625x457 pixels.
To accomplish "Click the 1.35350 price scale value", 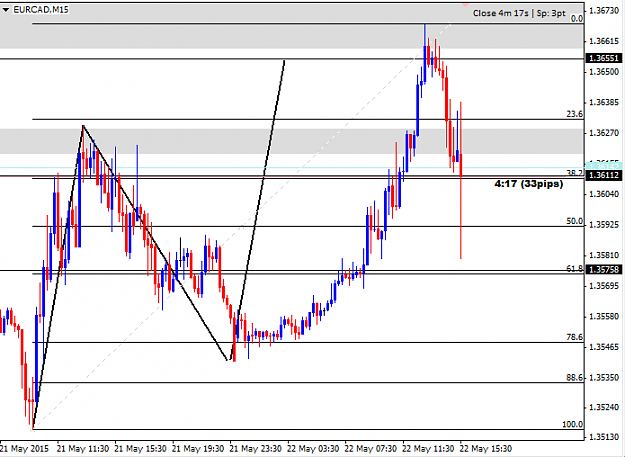I will coord(604,377).
